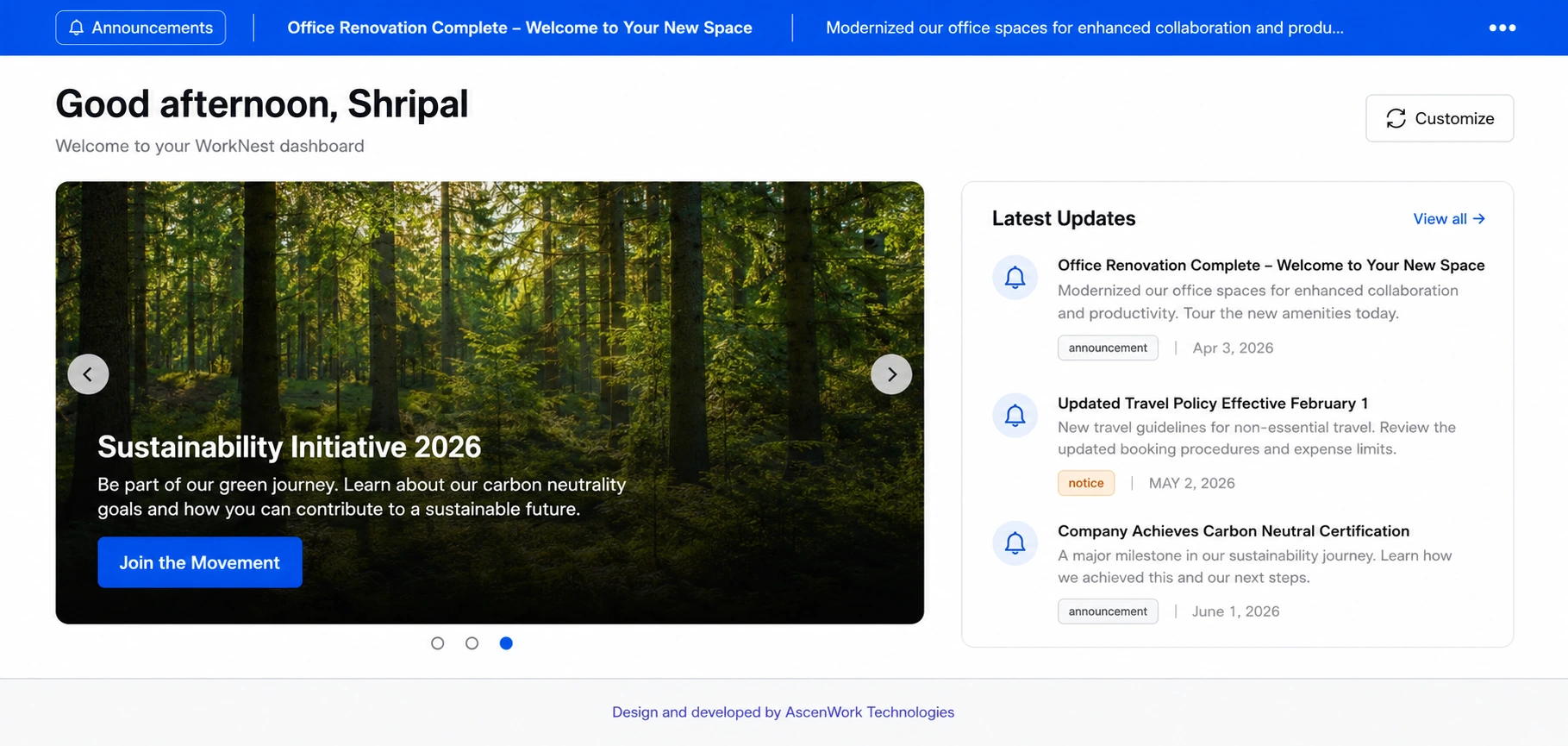The height and width of the screenshot is (746, 1568).
Task: Click the Apr 3, 2026 date
Action: [1233, 348]
